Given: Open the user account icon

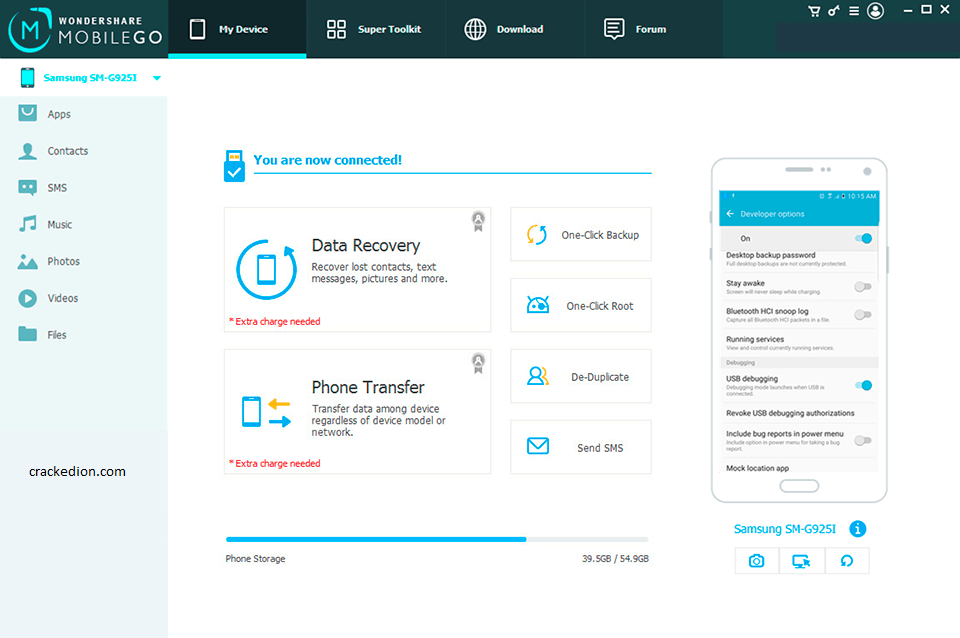Looking at the screenshot, I should click(876, 11).
